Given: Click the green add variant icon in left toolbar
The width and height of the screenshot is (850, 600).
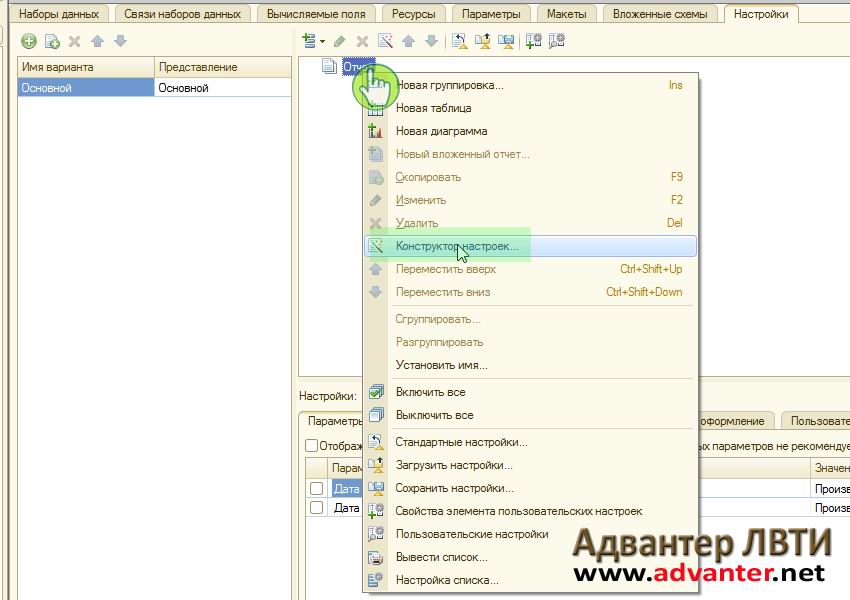Looking at the screenshot, I should pos(28,41).
